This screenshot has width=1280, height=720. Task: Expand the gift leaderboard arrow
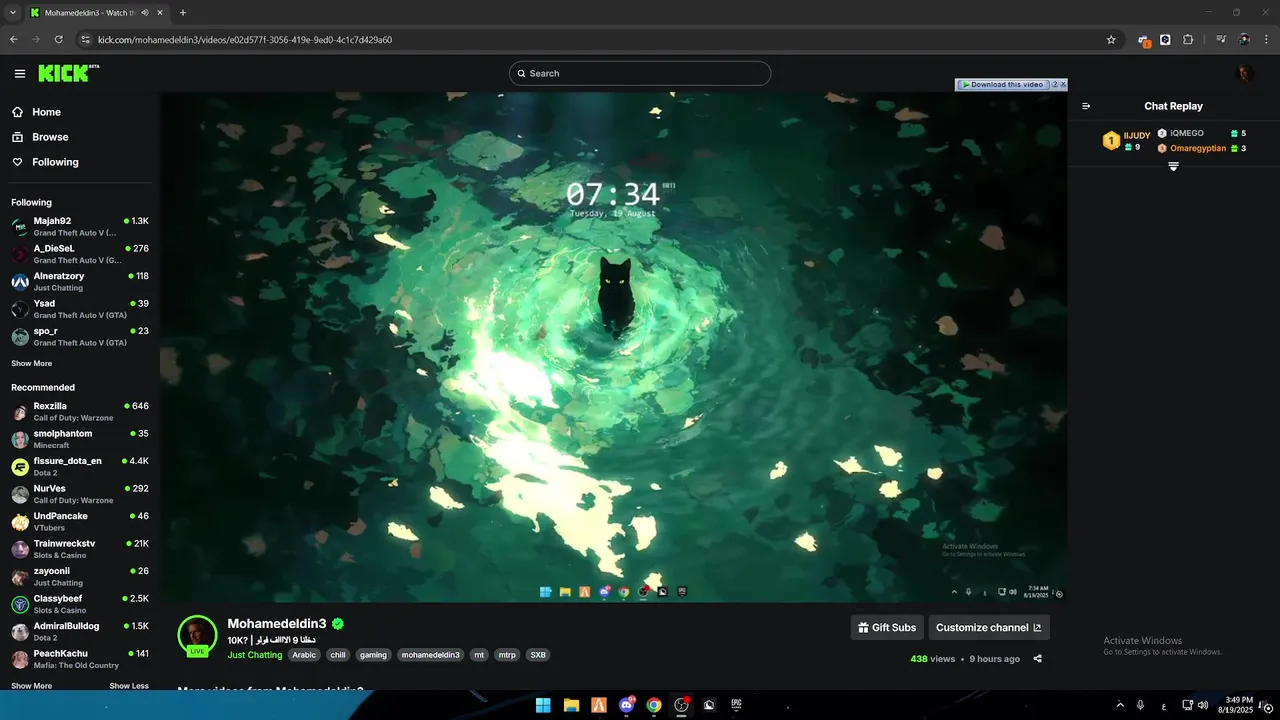[x=1173, y=167]
